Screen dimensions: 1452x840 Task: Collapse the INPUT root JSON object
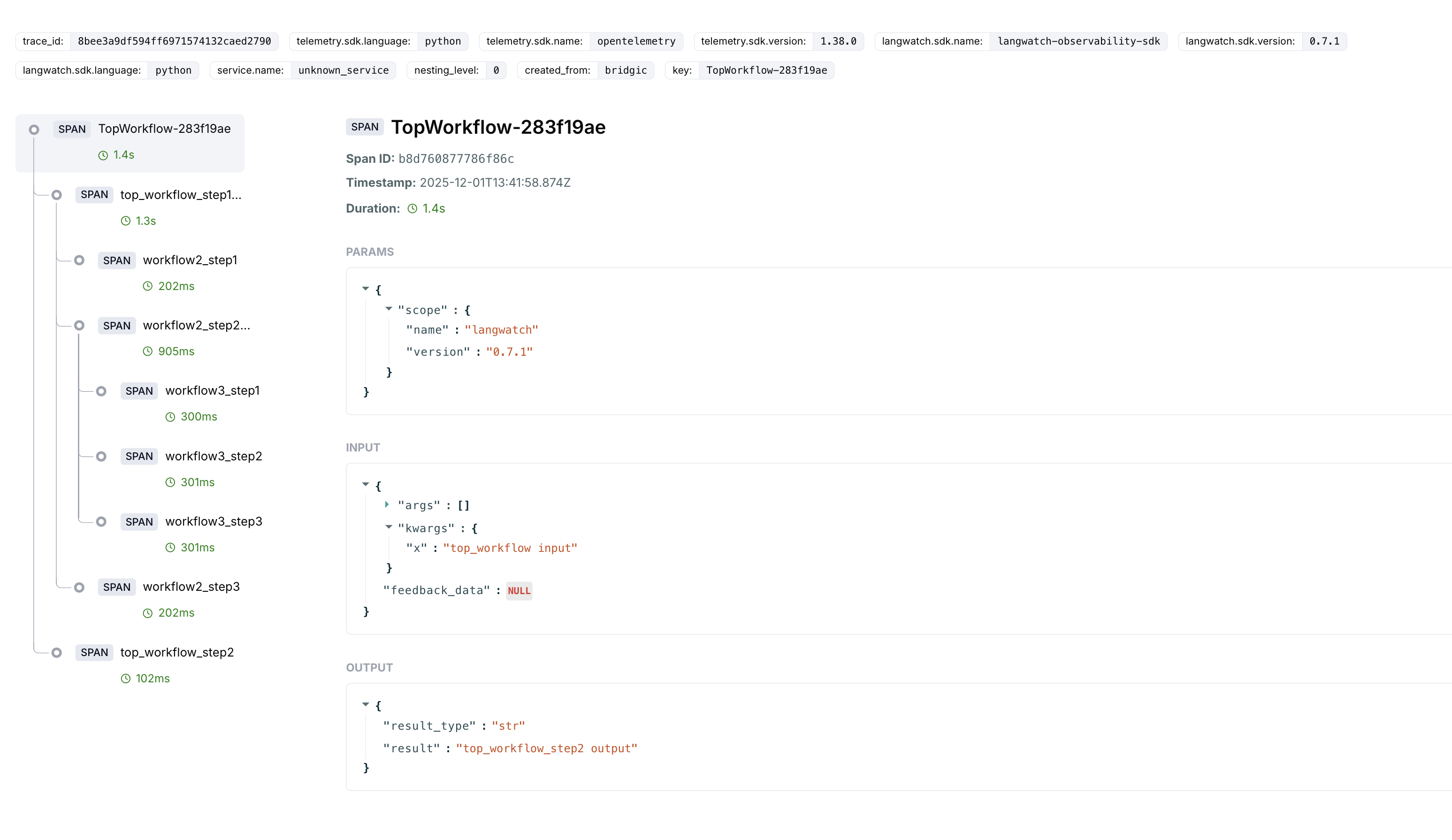click(365, 485)
